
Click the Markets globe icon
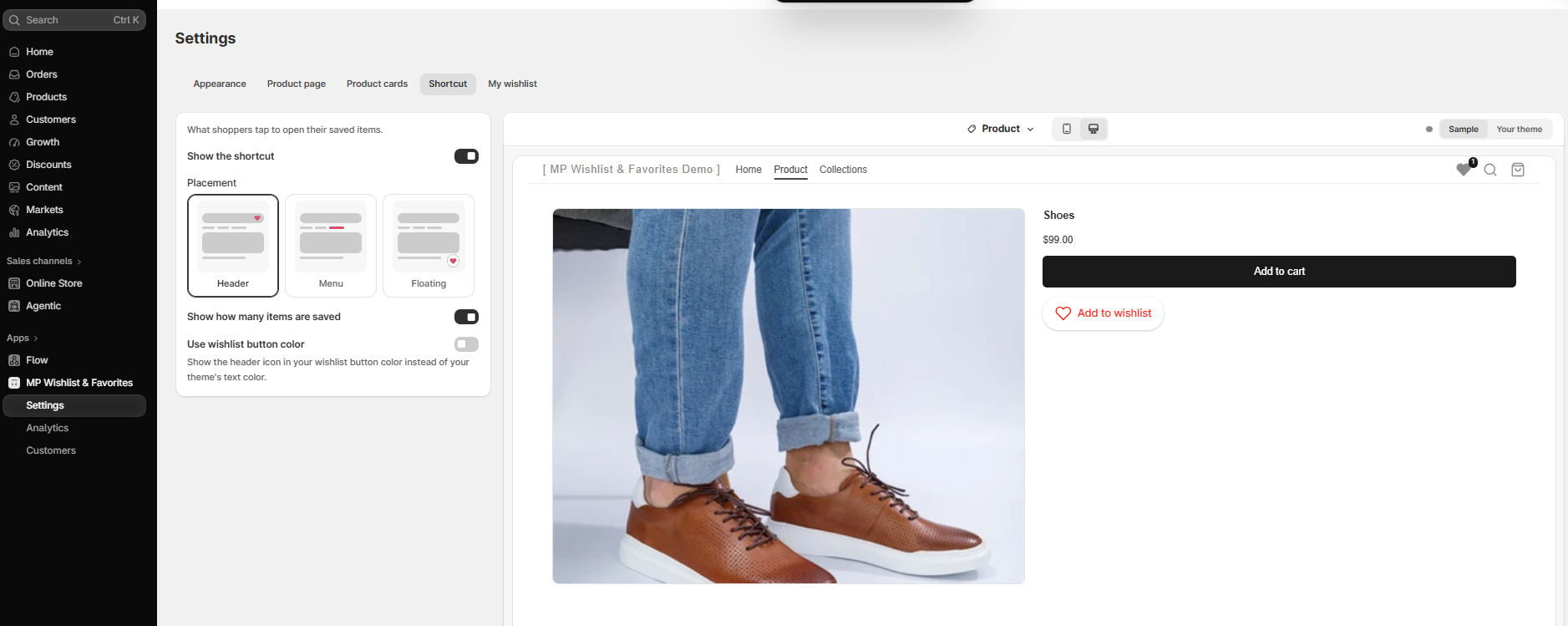coord(14,210)
